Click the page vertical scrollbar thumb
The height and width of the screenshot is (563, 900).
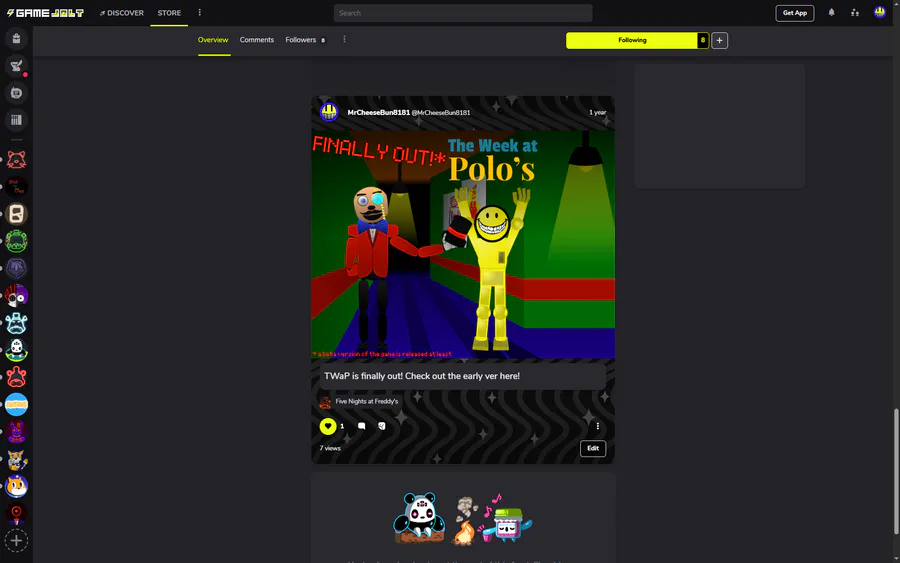[895, 472]
